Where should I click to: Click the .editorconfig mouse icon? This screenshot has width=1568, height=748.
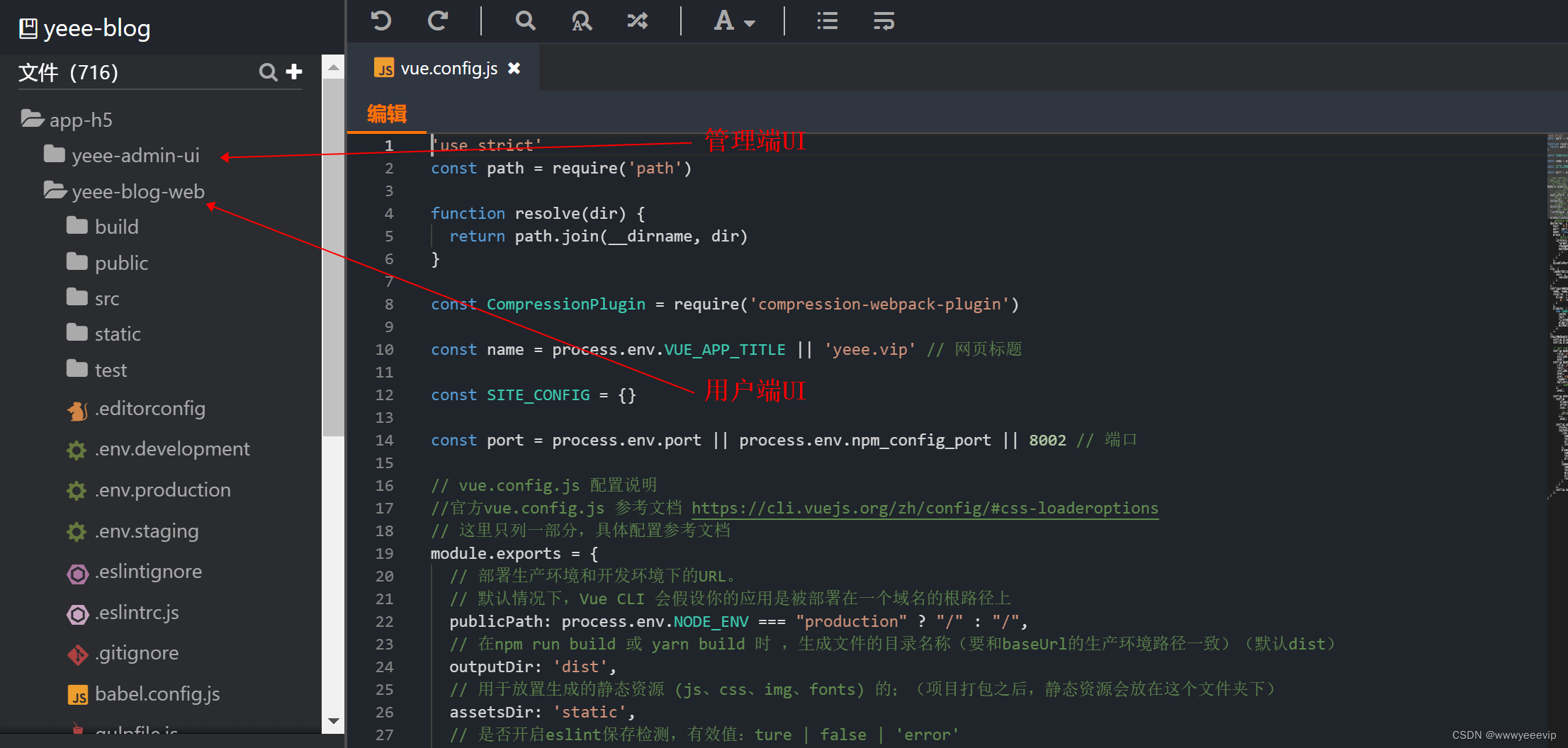(x=77, y=410)
